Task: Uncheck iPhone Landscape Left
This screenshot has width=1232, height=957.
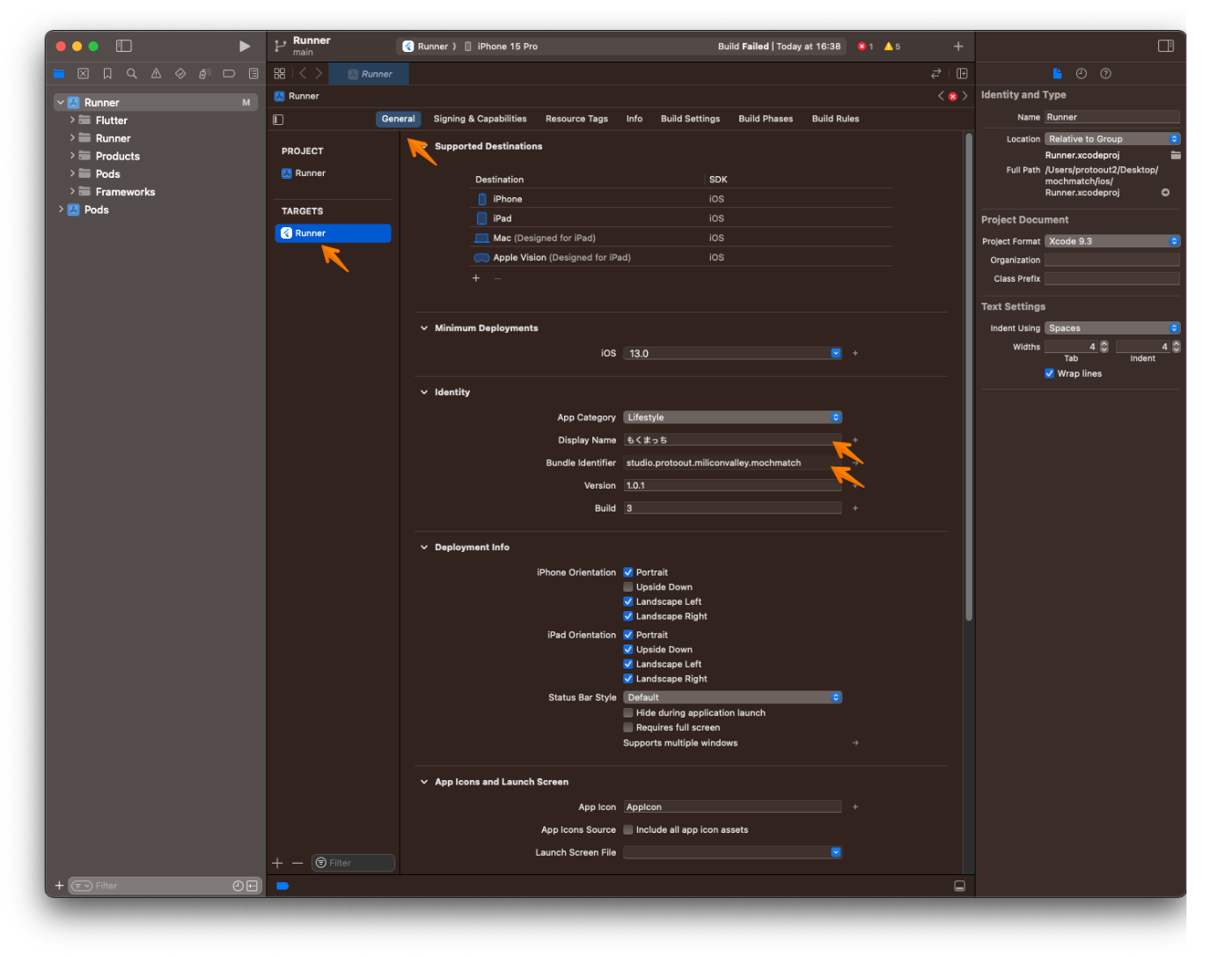Action: pos(628,602)
